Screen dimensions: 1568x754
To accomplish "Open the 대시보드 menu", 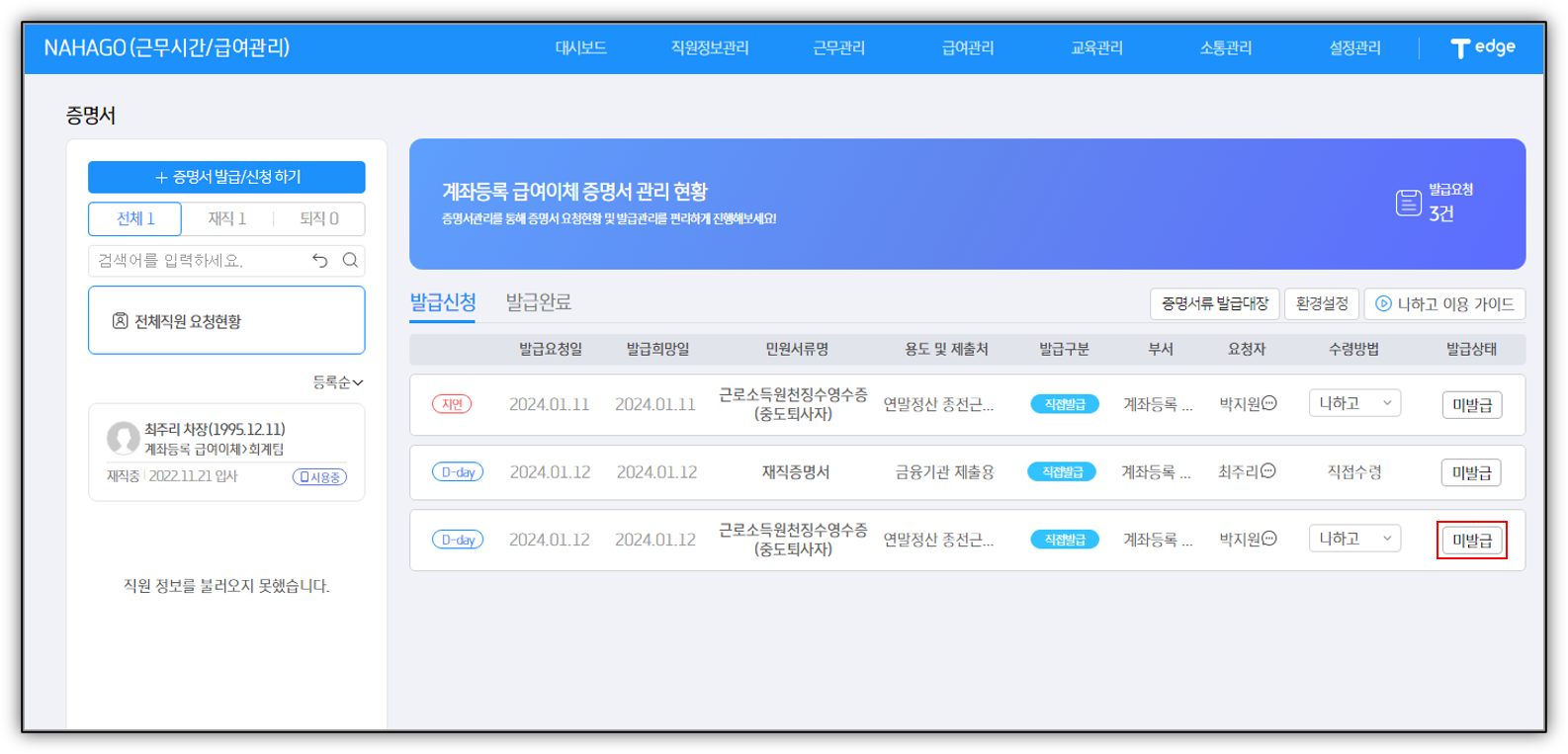I will point(580,47).
